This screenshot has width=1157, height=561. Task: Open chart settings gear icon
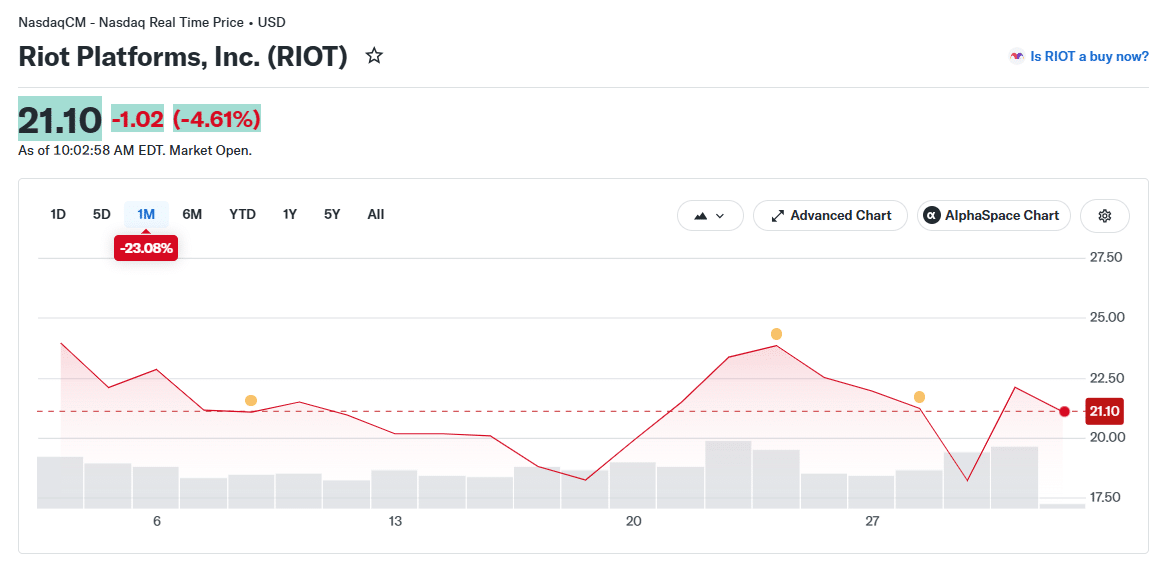[x=1105, y=216]
